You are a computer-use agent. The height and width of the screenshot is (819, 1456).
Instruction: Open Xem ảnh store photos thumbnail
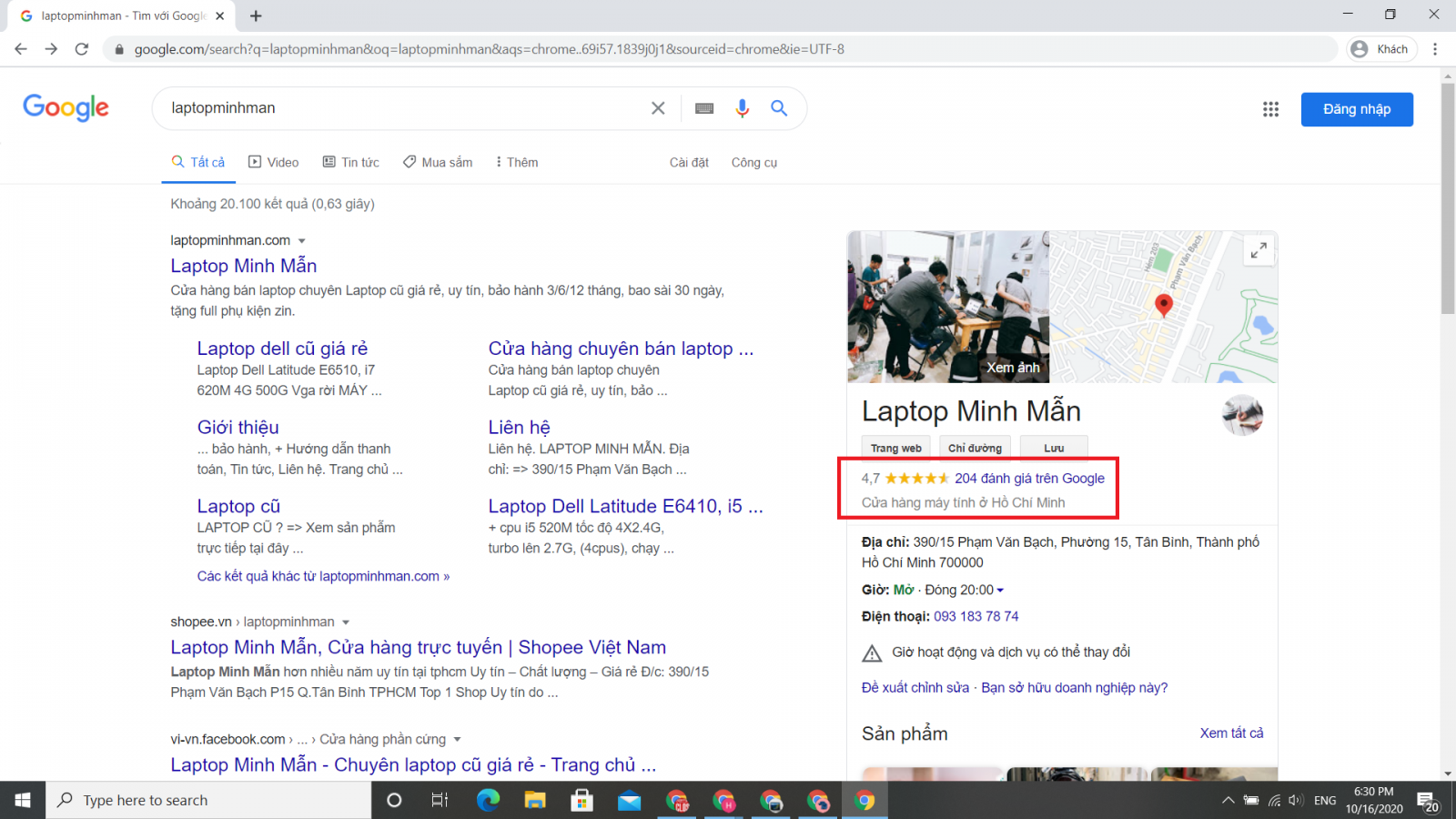[948, 307]
